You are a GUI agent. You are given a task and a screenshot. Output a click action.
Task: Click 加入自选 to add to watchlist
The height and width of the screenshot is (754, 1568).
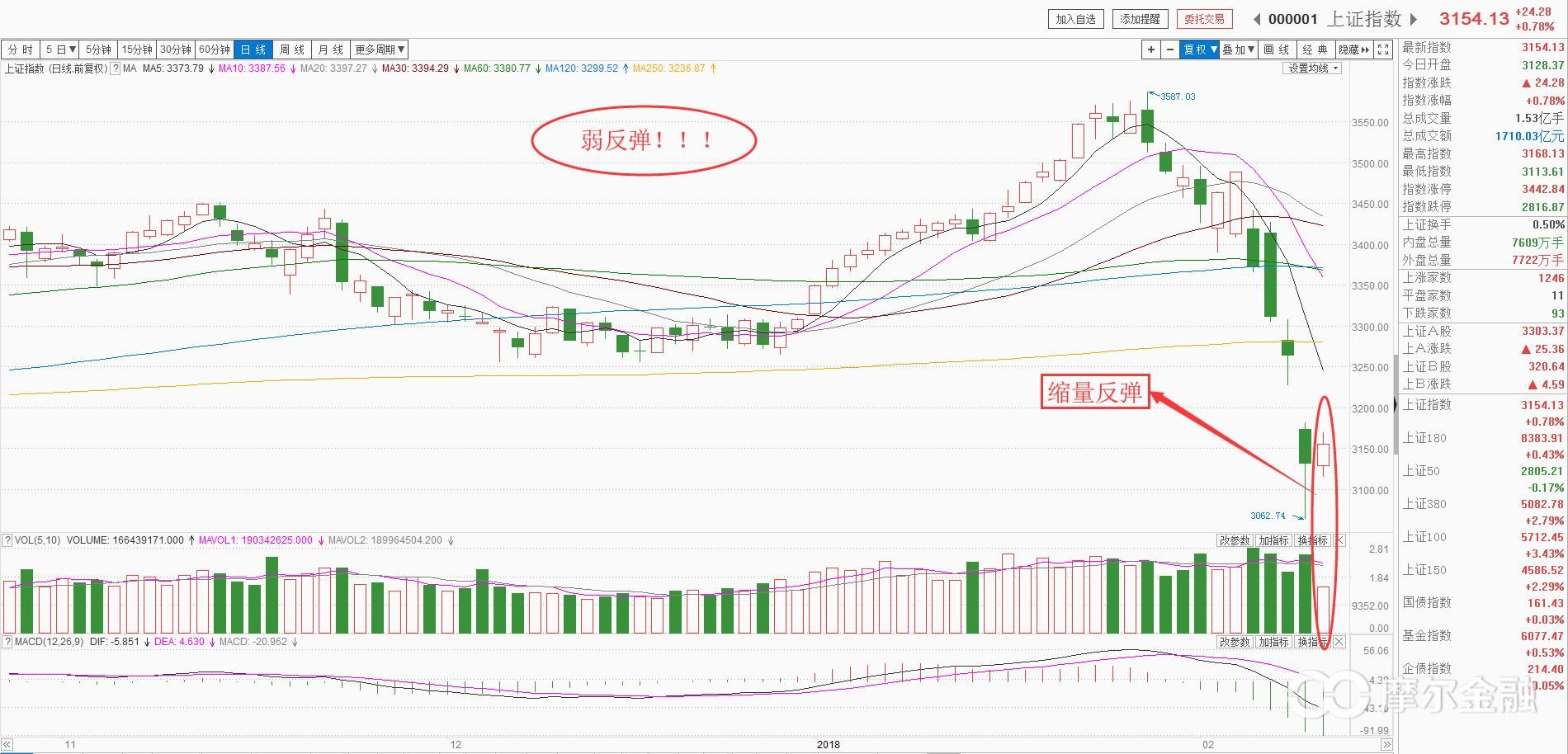pyautogui.click(x=1076, y=19)
